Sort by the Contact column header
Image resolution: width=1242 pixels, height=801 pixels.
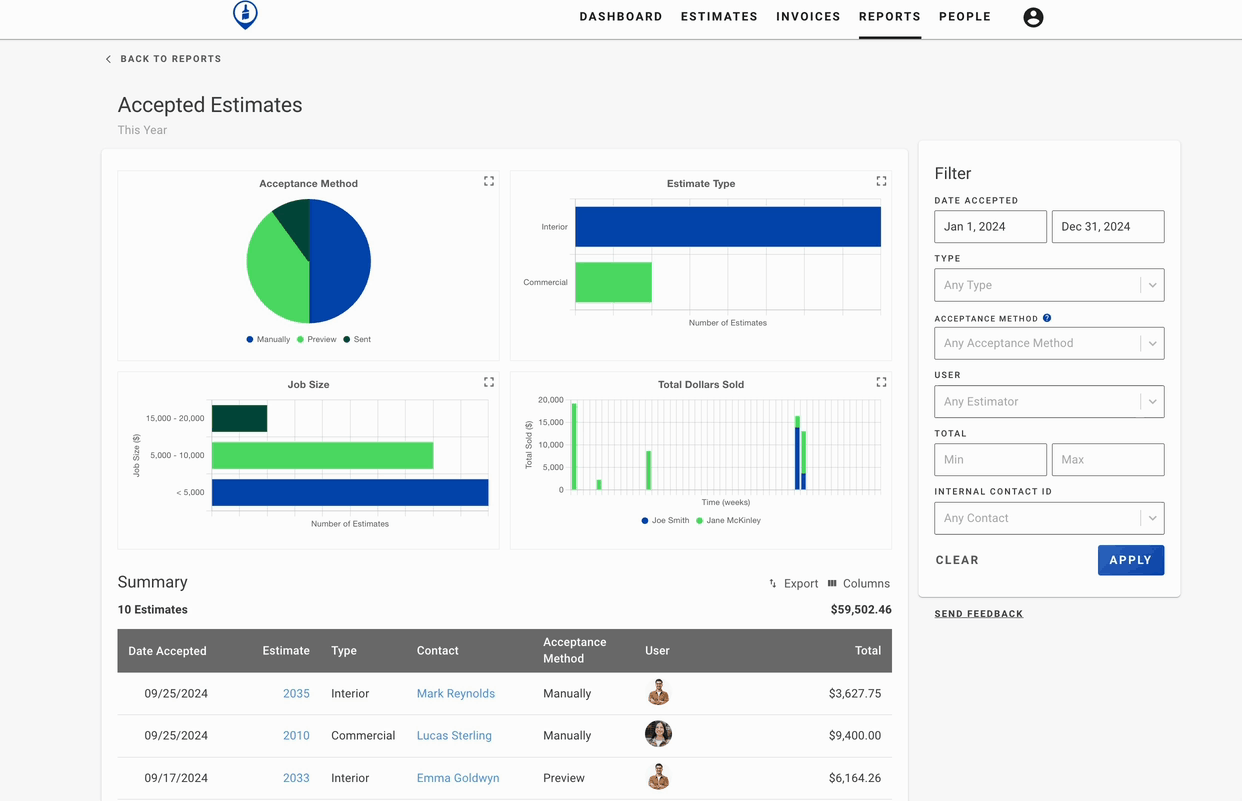click(438, 651)
